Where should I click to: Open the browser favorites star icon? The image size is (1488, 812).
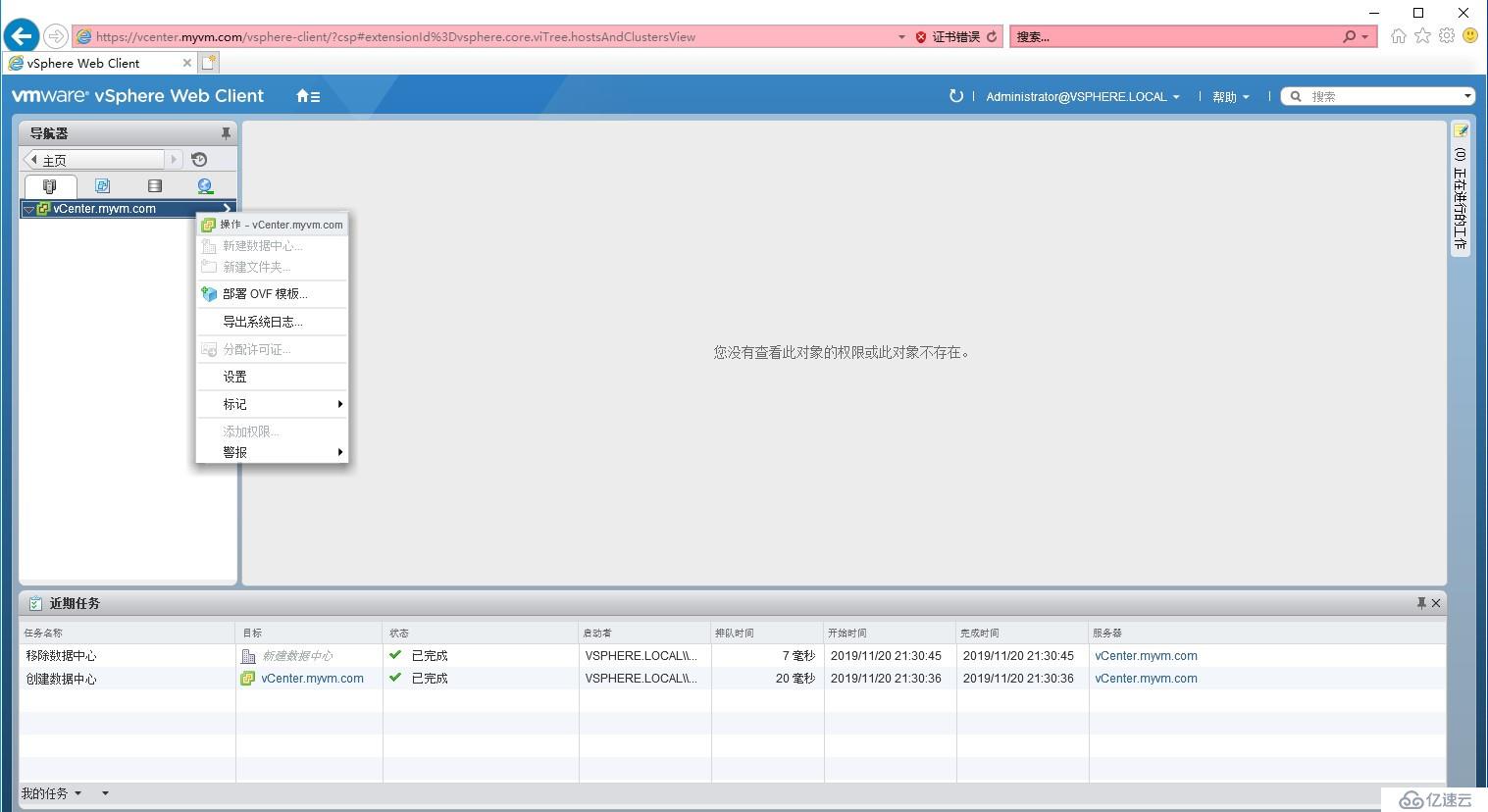tap(1422, 36)
